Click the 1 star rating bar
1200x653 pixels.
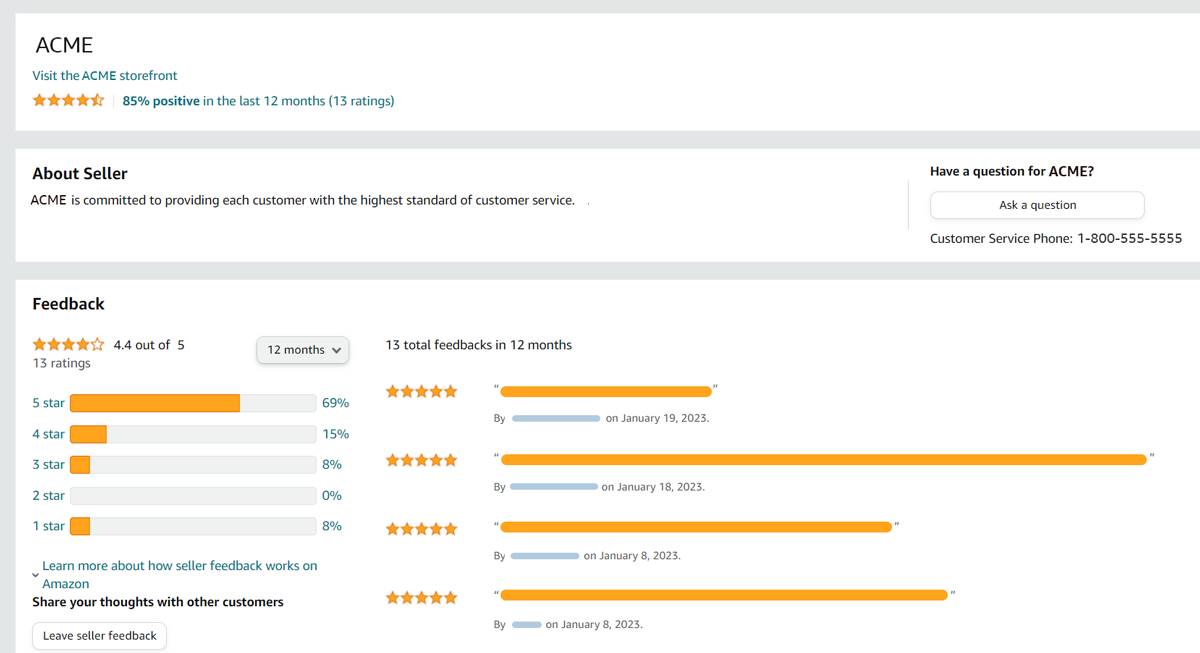(192, 525)
